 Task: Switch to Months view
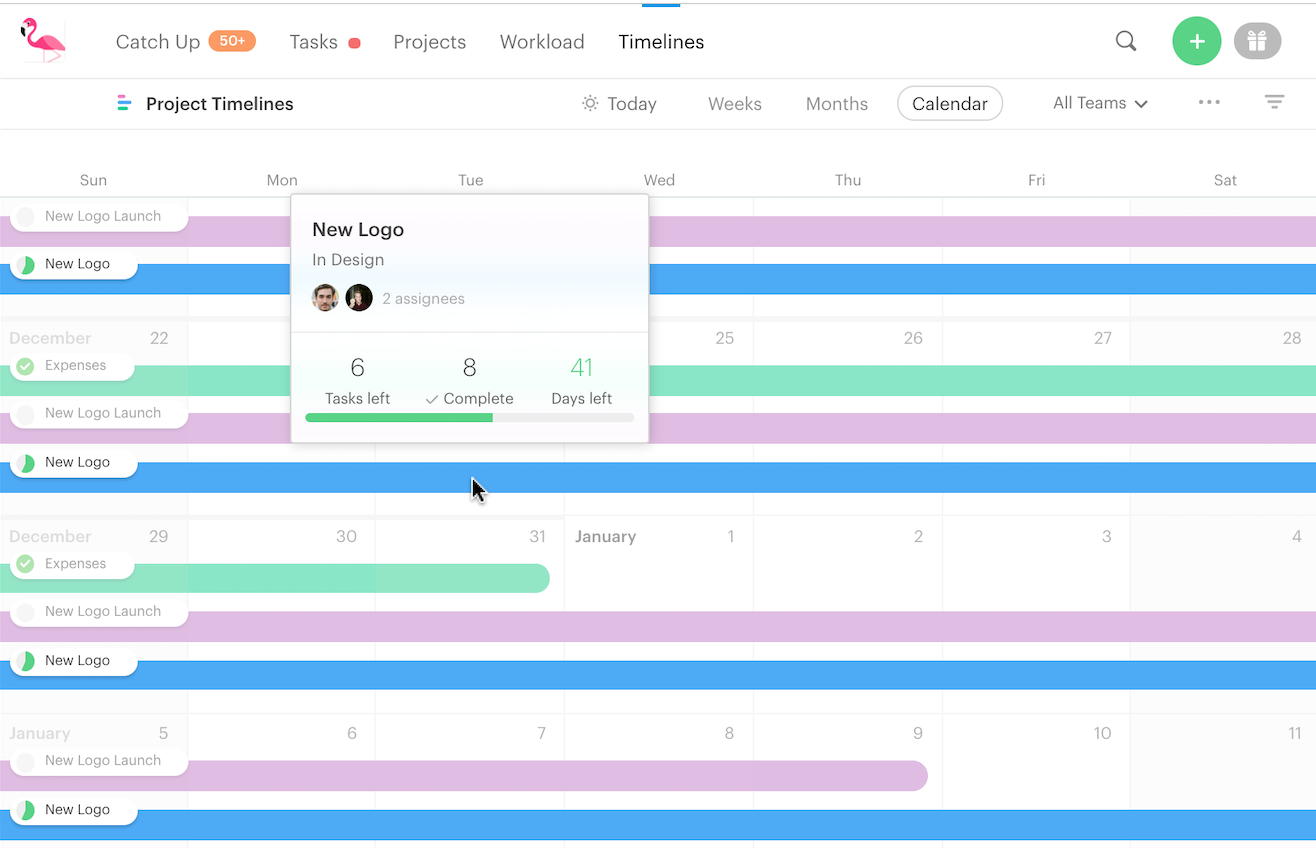point(837,104)
